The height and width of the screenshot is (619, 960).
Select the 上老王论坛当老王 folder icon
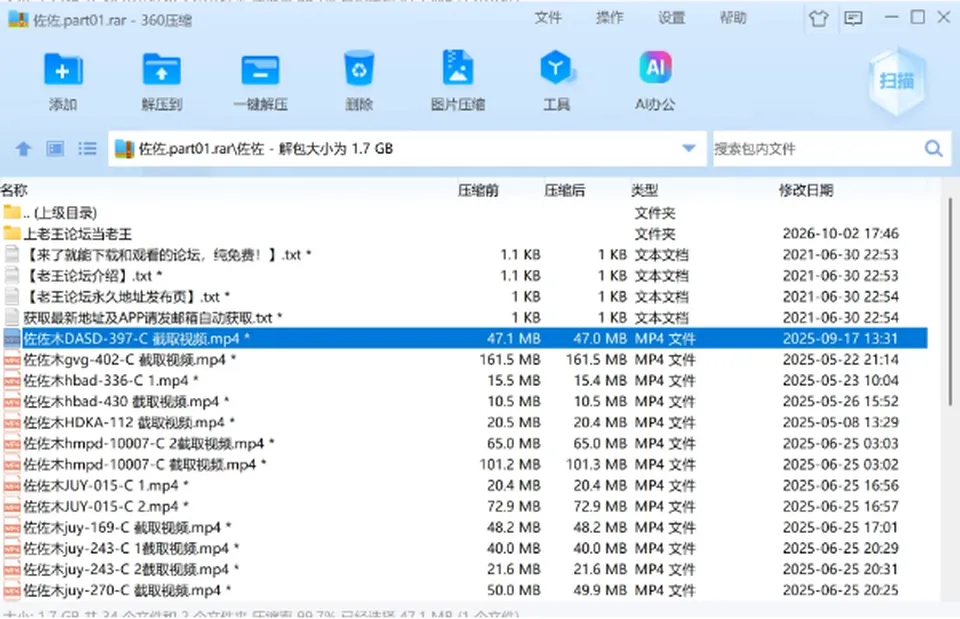click(x=12, y=233)
